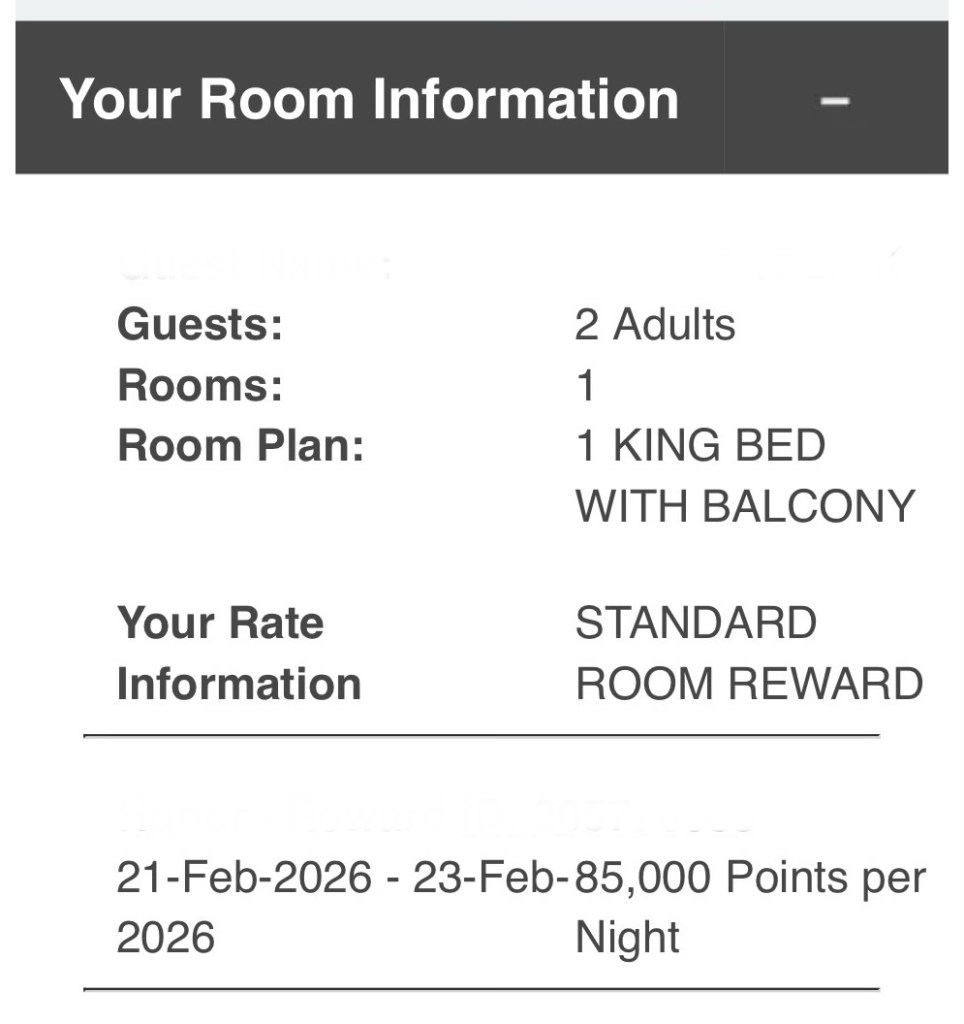Image resolution: width=964 pixels, height=1024 pixels.
Task: Select the 2 Adults value
Action: (655, 325)
